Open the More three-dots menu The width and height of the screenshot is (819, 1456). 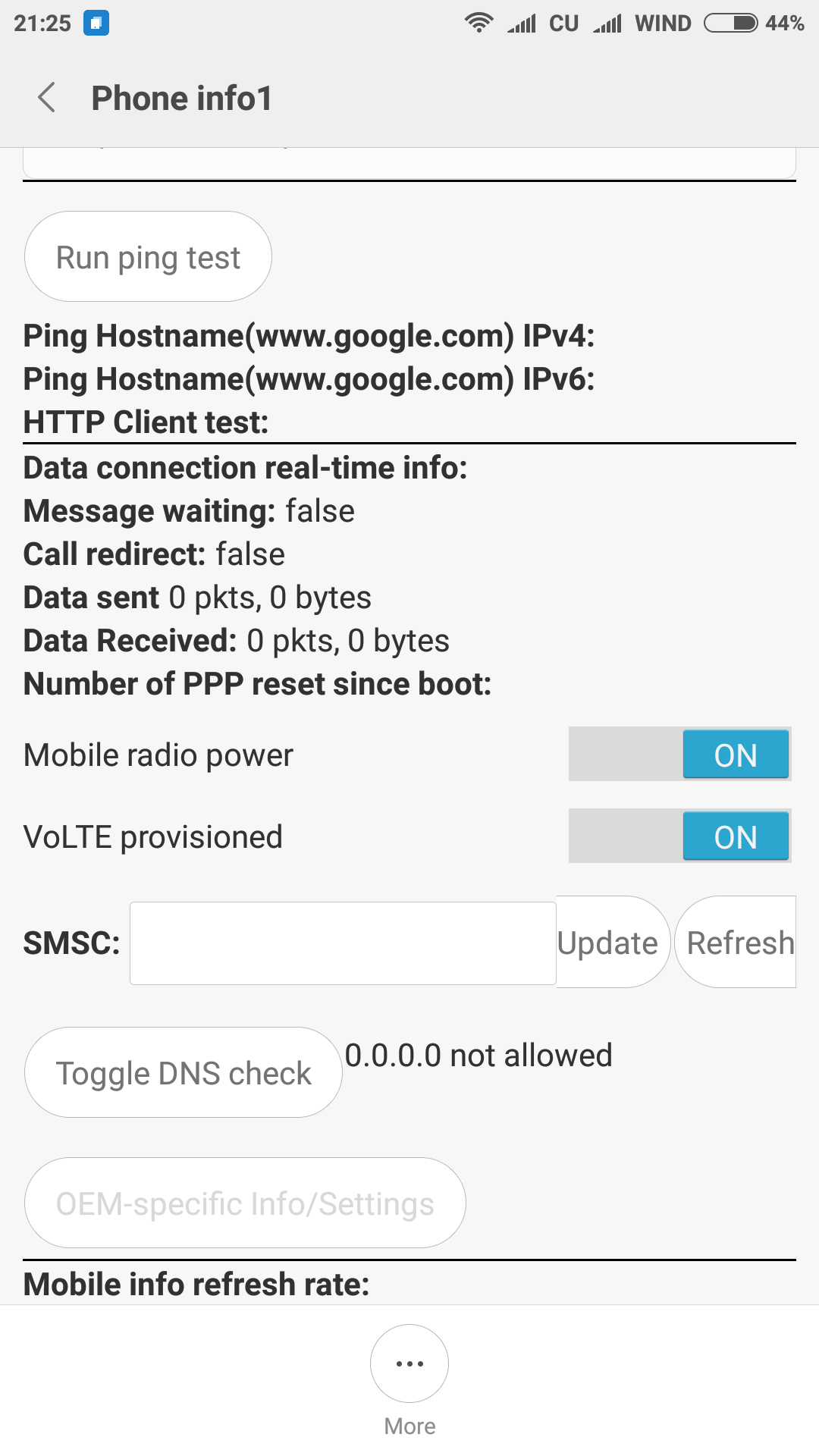click(409, 1363)
